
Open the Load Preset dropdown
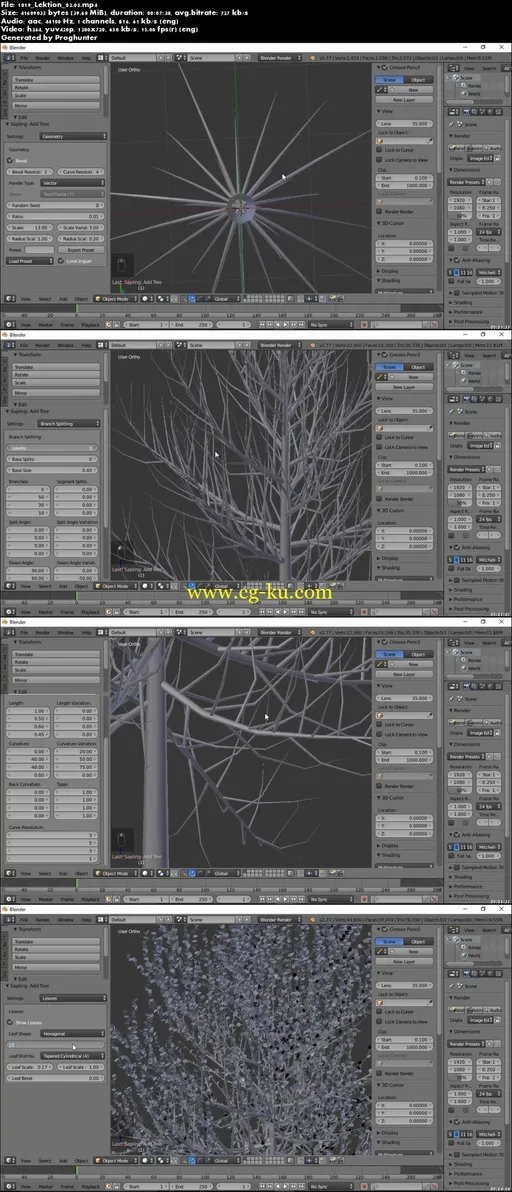pyautogui.click(x=30, y=260)
